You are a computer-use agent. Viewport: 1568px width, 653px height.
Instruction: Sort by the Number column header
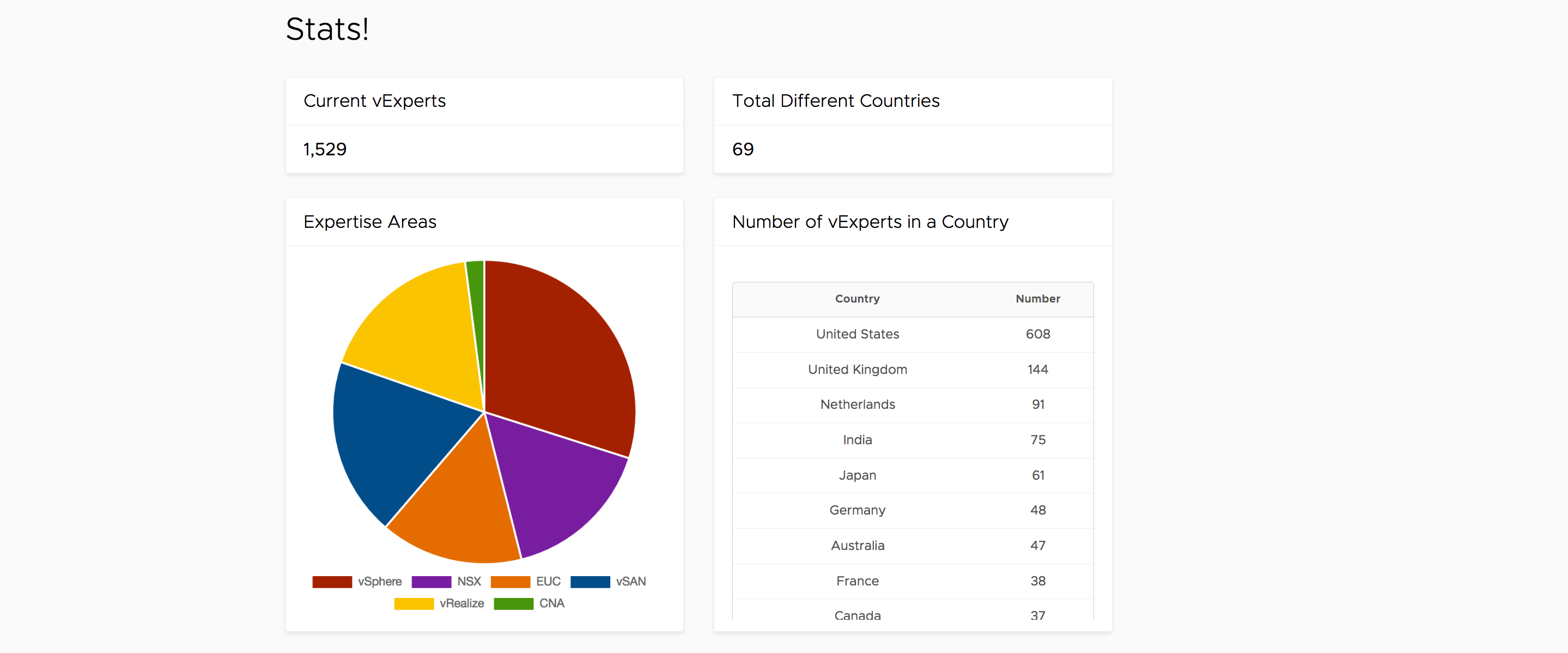click(x=1037, y=299)
